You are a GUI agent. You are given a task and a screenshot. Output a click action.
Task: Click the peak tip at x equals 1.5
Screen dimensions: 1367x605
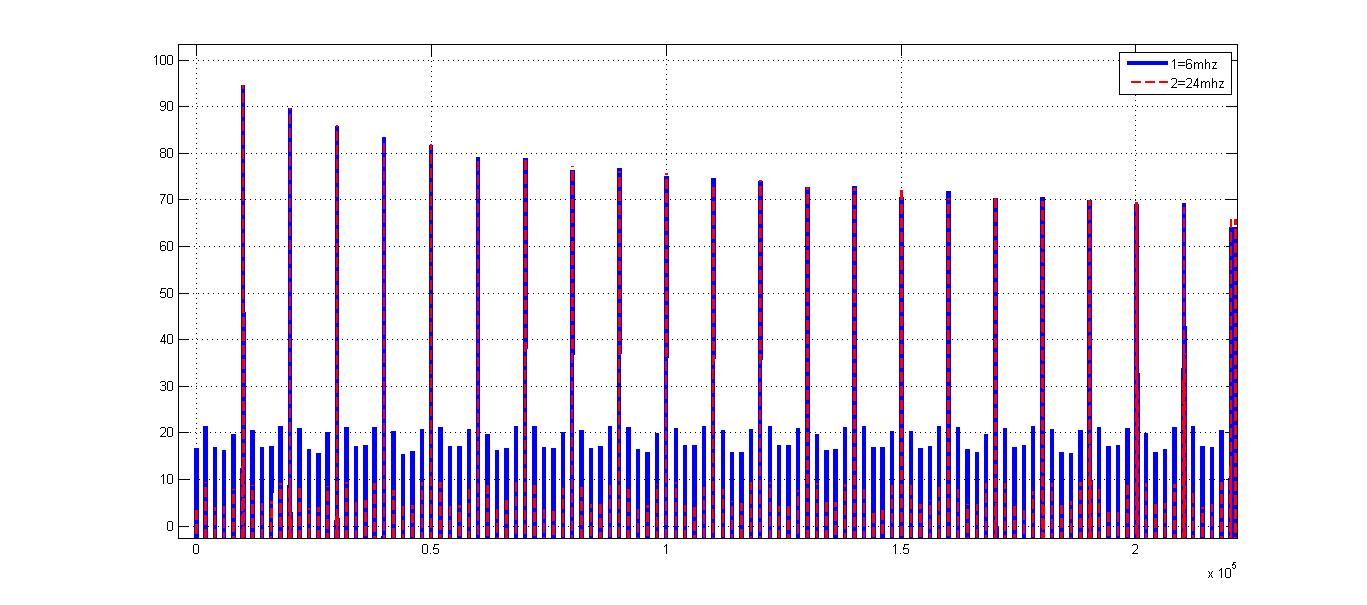pyautogui.click(x=901, y=193)
